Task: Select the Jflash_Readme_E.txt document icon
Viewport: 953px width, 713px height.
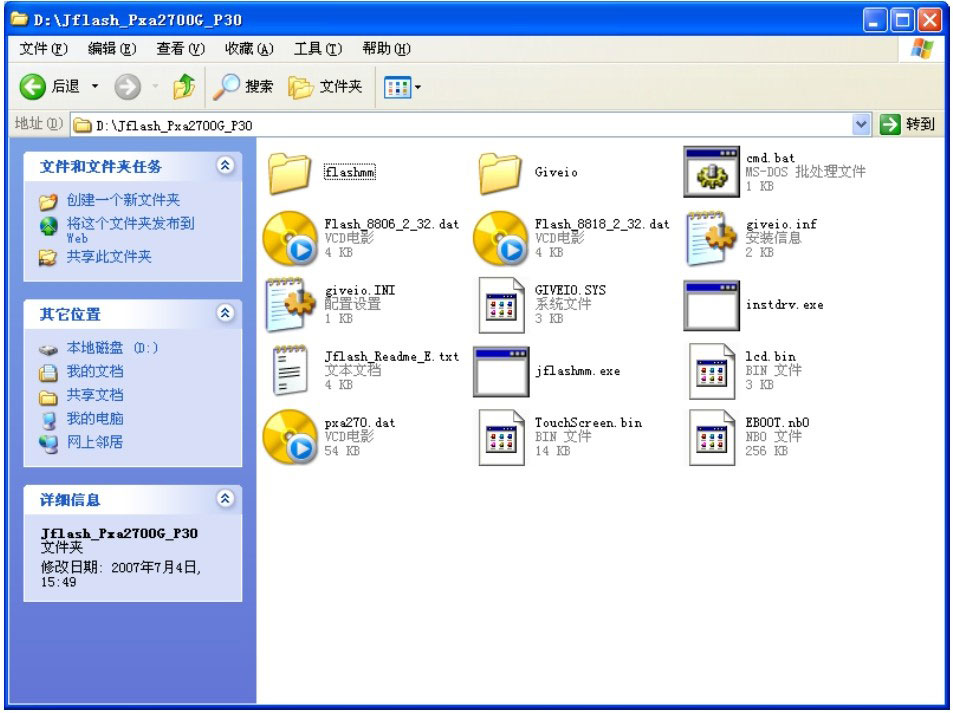Action: coord(290,370)
